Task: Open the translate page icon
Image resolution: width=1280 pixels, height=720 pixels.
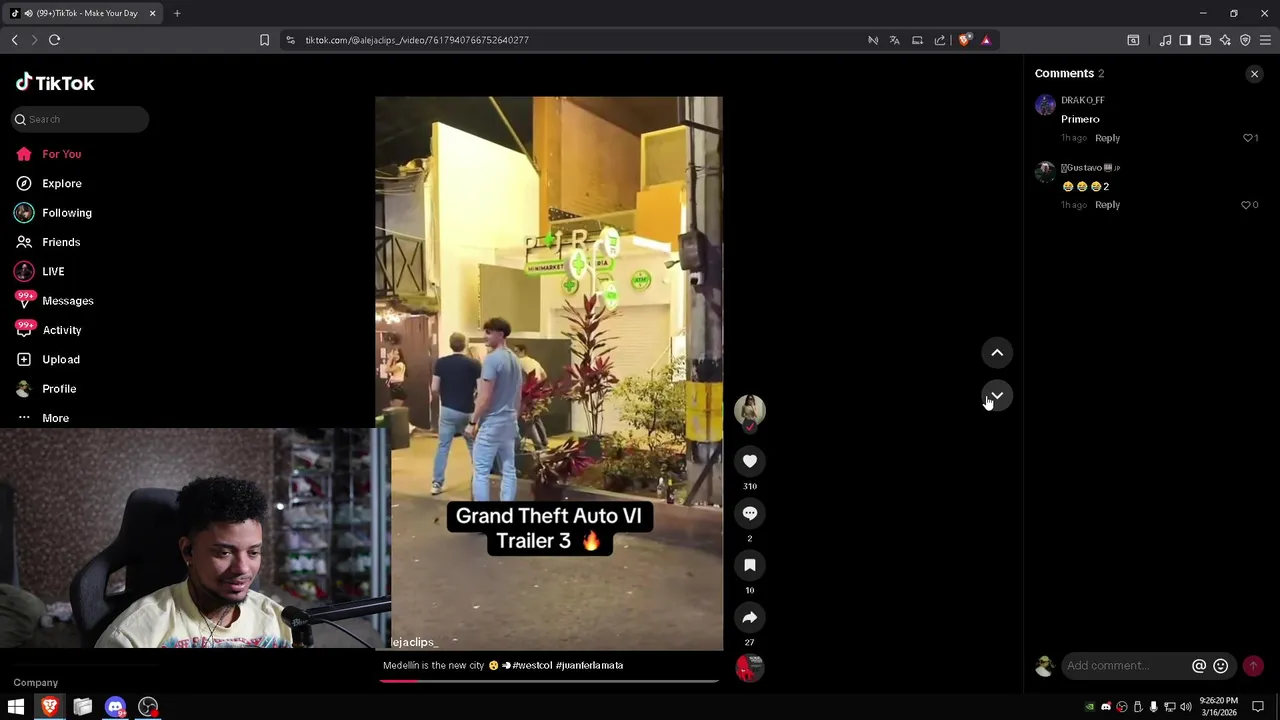Action: pyautogui.click(x=894, y=40)
